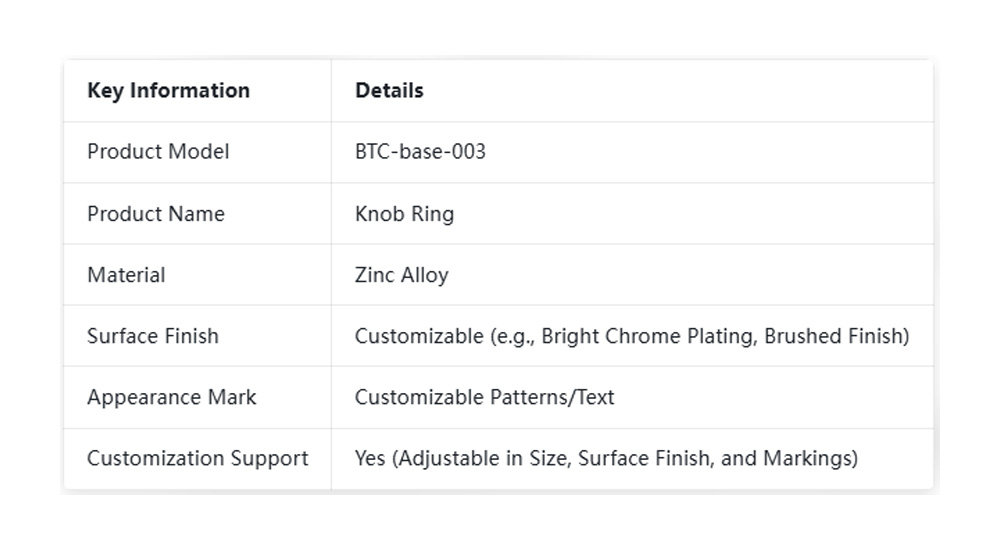Select the "Product Name" label cell
Image resolution: width=1000 pixels, height=550 pixels.
[x=156, y=214]
